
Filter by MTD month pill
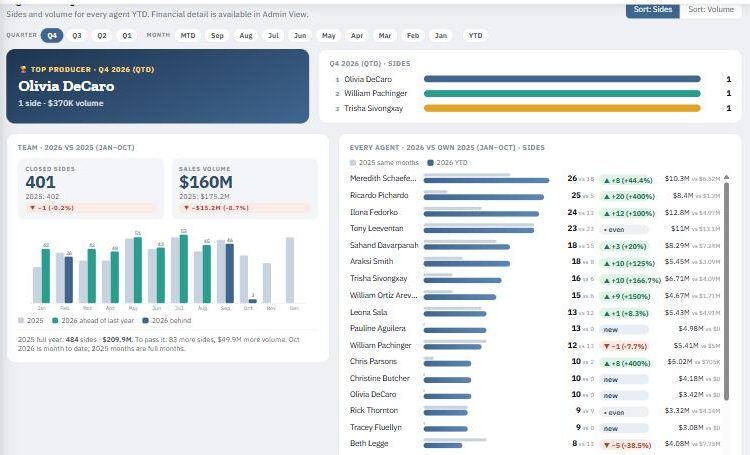[x=188, y=35]
